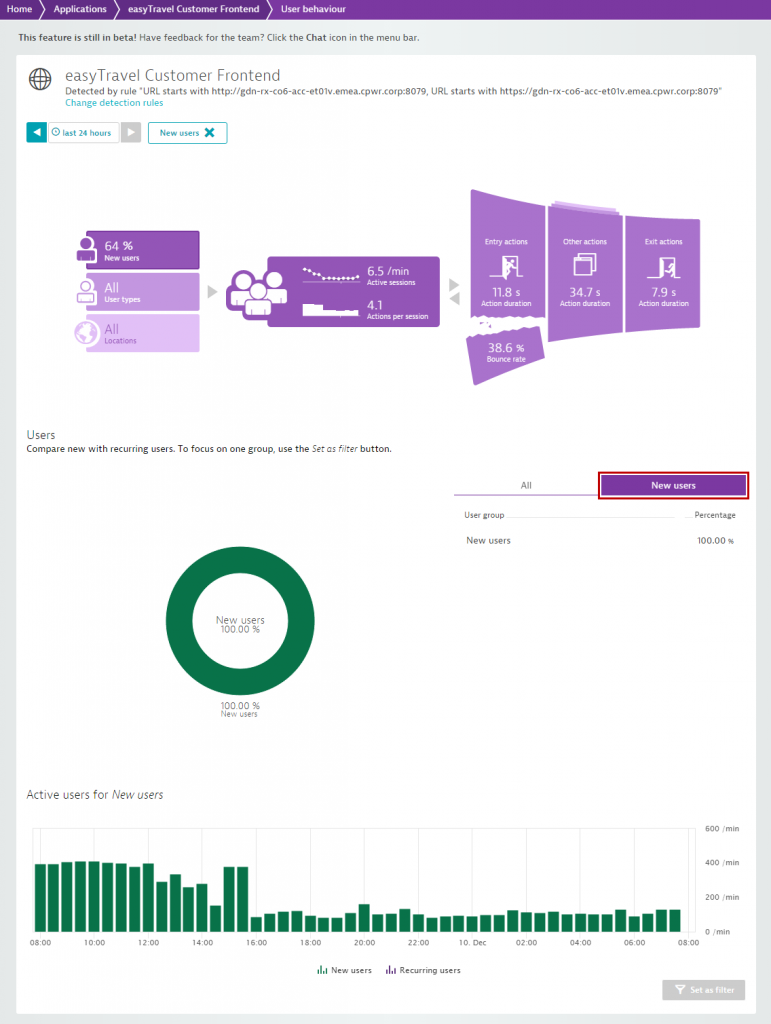Click the 20:00 bar in active users chart
Viewport: 771px width, 1024px height.
364,918
